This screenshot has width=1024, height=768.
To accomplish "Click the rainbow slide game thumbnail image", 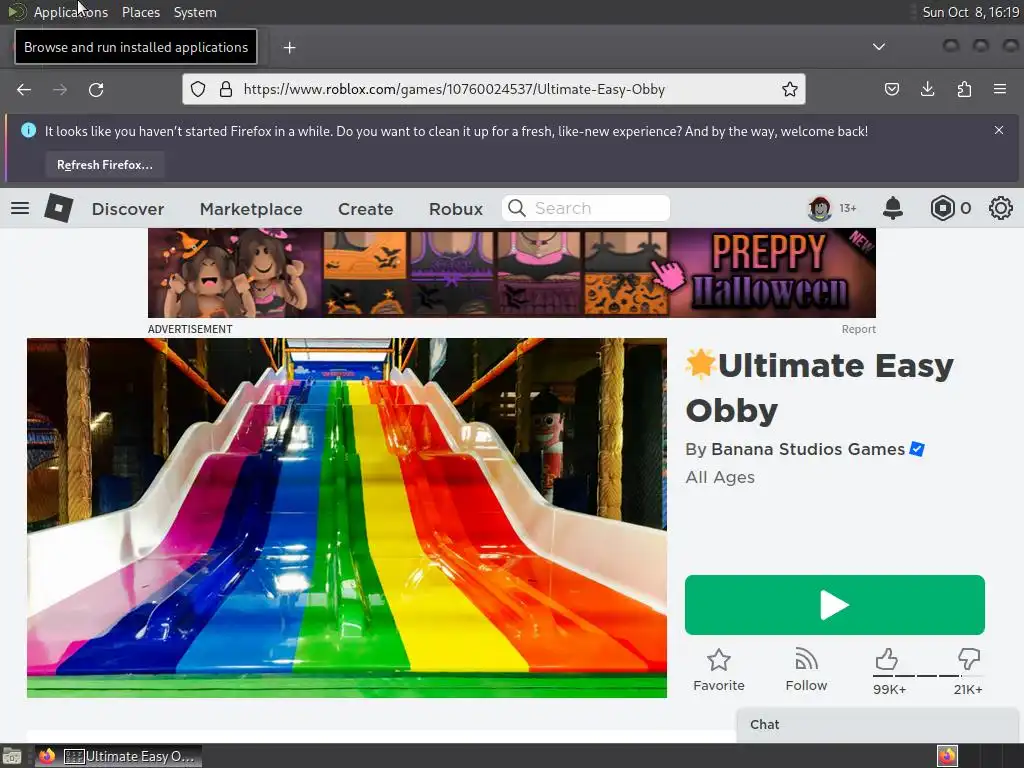I will (x=347, y=517).
